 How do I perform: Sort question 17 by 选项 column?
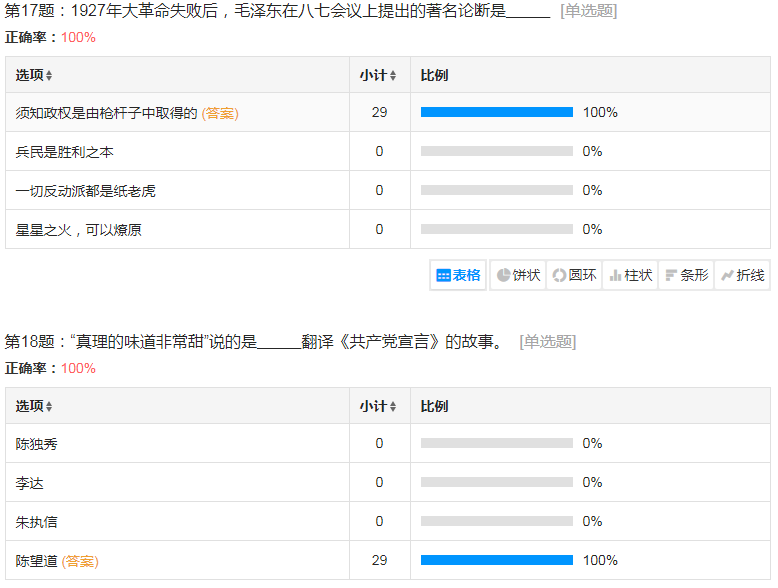pyautogui.click(x=35, y=75)
